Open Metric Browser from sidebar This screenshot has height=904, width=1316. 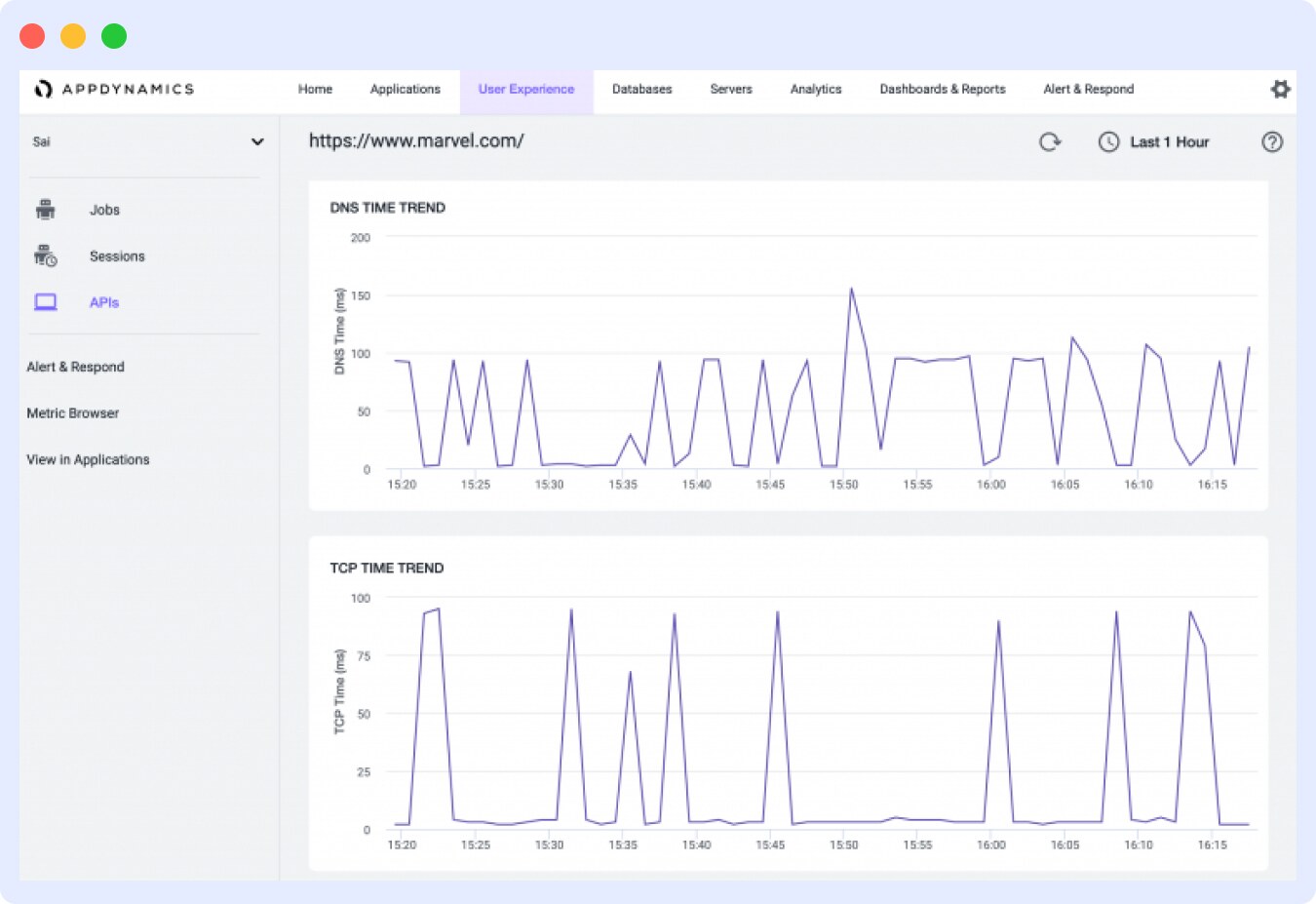point(72,413)
